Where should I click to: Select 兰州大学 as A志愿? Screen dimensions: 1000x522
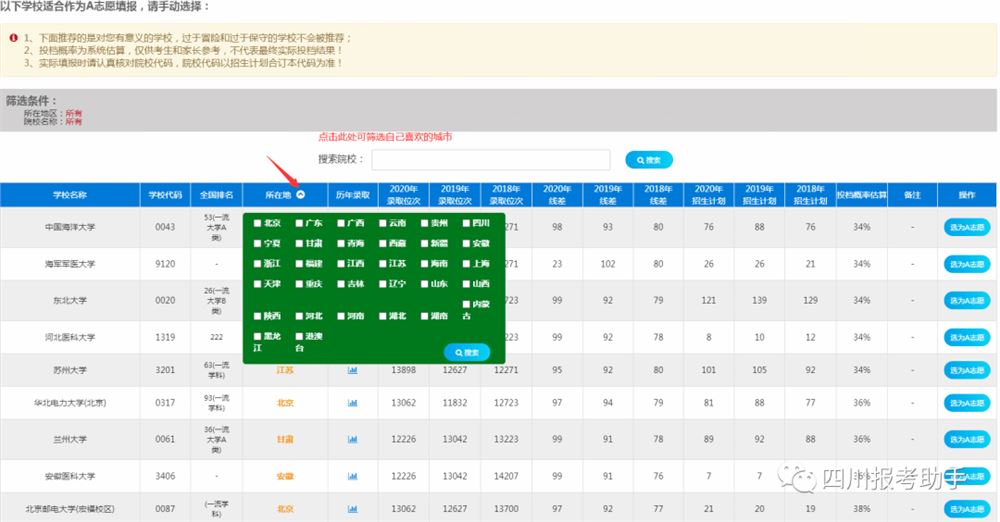[967, 440]
